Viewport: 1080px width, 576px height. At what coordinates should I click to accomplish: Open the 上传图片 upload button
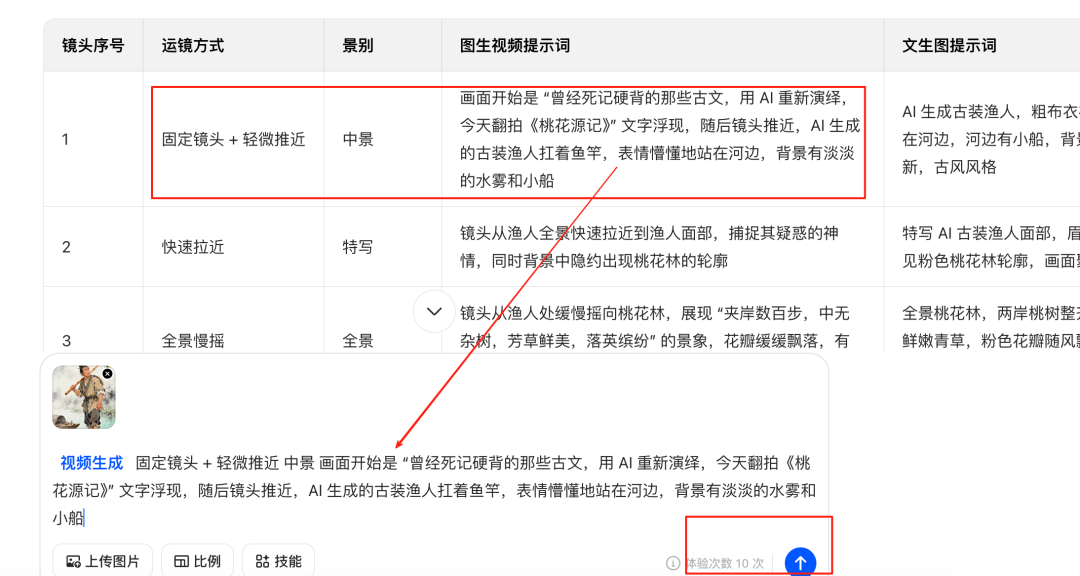coord(103,561)
